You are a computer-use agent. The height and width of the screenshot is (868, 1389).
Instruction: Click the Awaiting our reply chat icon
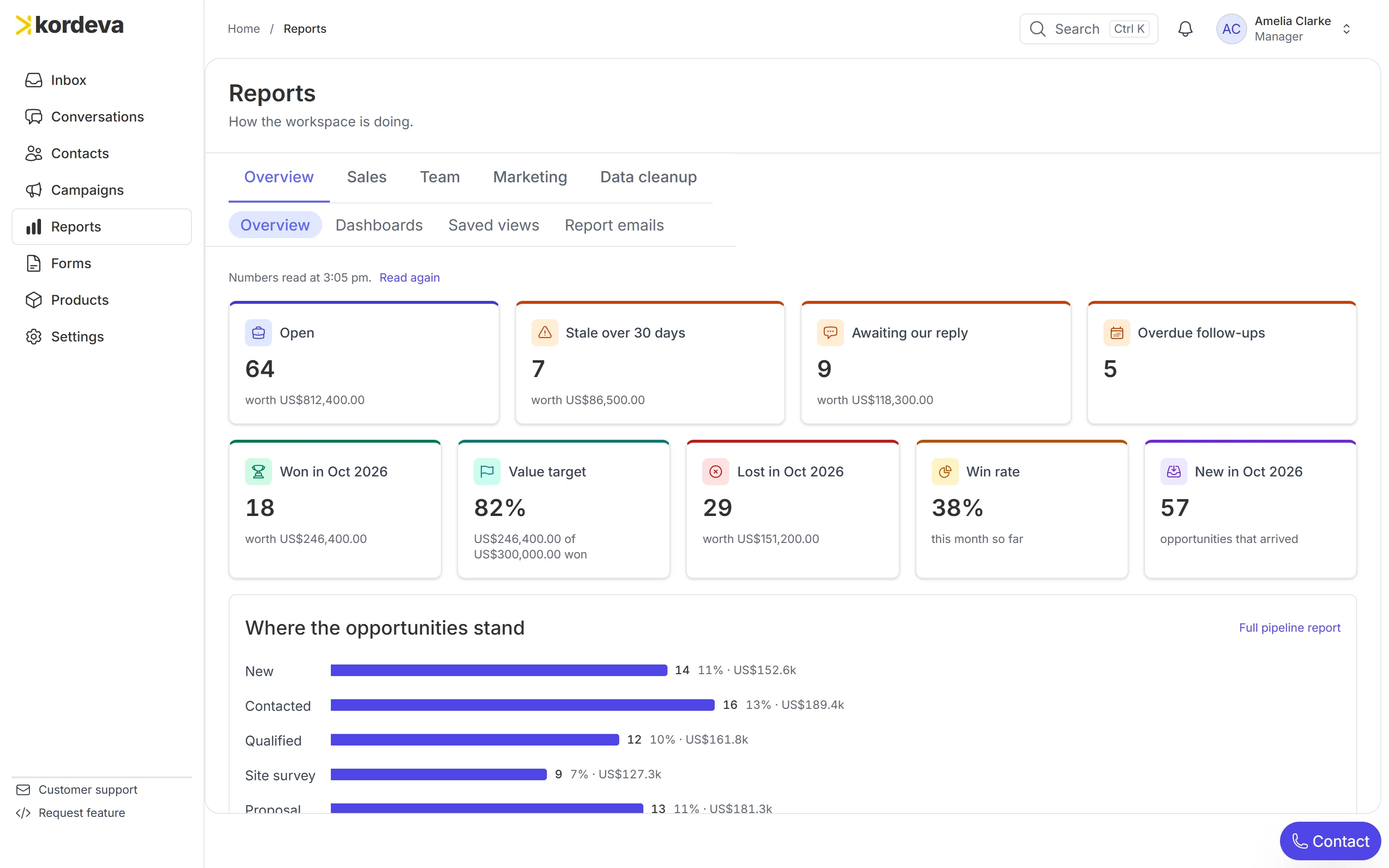coord(831,333)
